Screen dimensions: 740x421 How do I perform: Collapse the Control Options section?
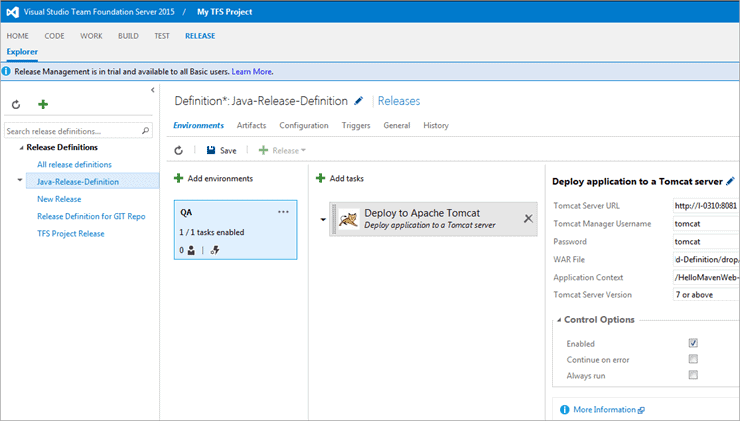pos(557,320)
